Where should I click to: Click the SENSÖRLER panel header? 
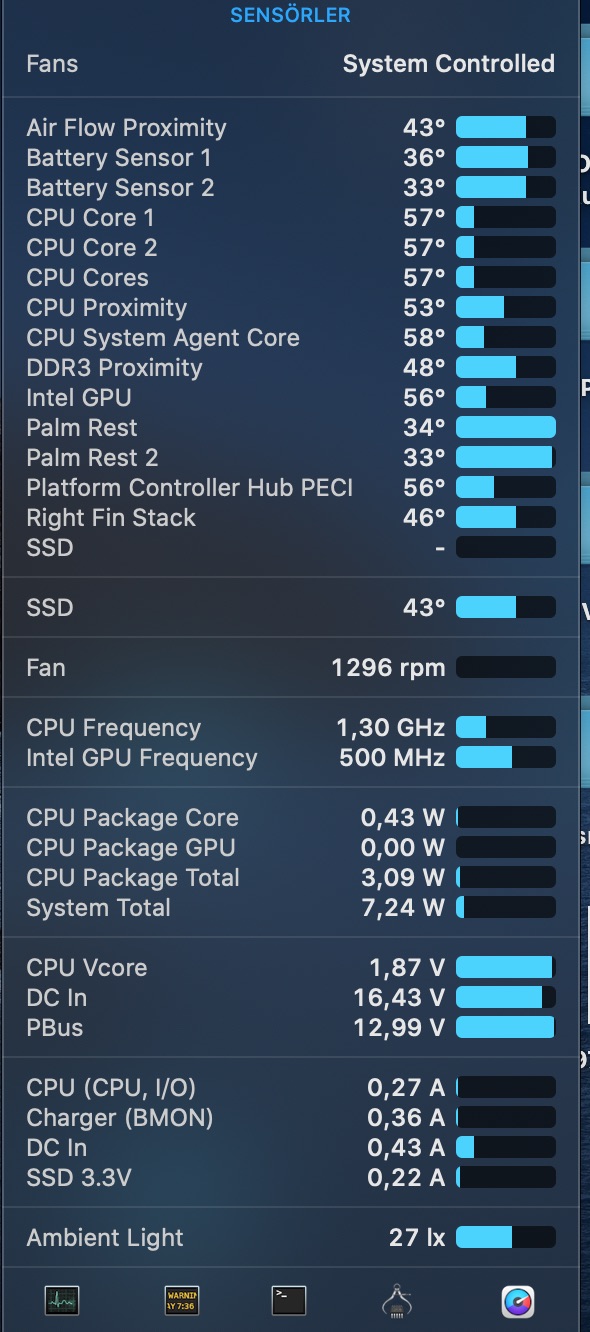(x=289, y=15)
